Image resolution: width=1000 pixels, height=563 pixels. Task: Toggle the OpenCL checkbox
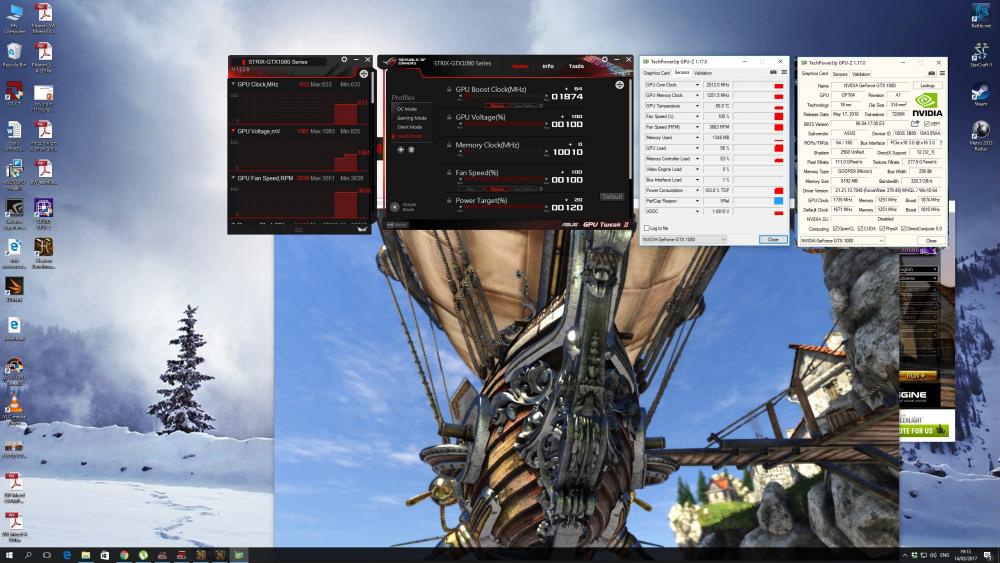[x=835, y=228]
